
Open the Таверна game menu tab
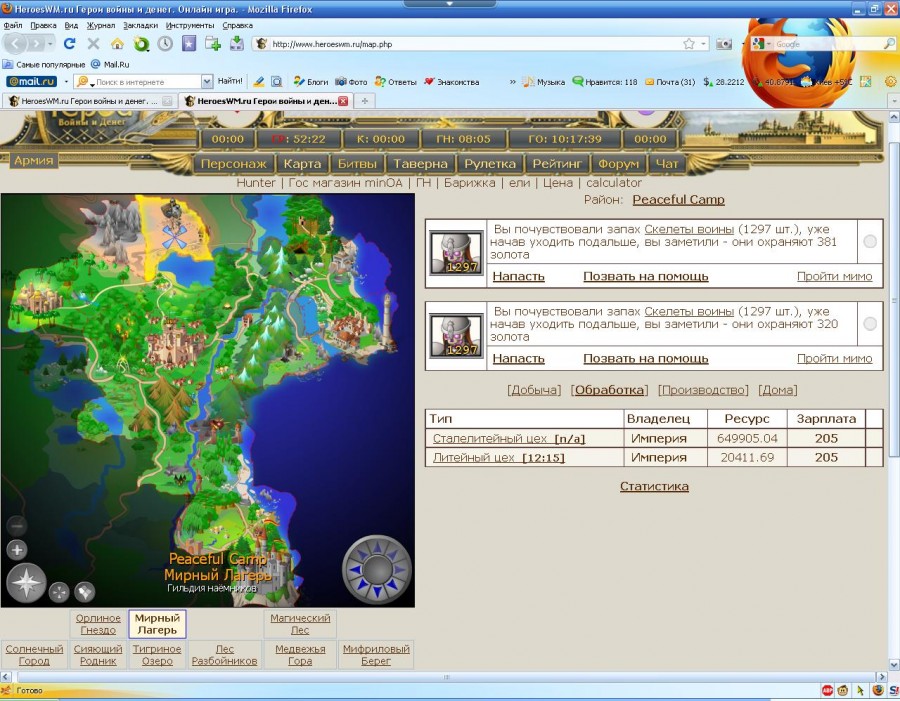click(420, 164)
